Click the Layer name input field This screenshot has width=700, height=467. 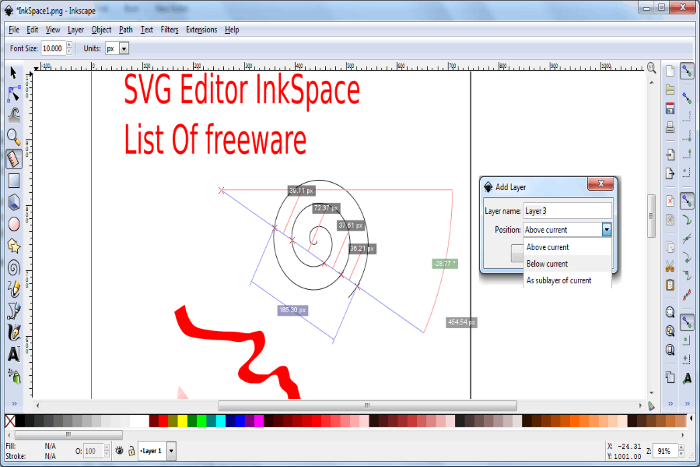click(x=567, y=210)
